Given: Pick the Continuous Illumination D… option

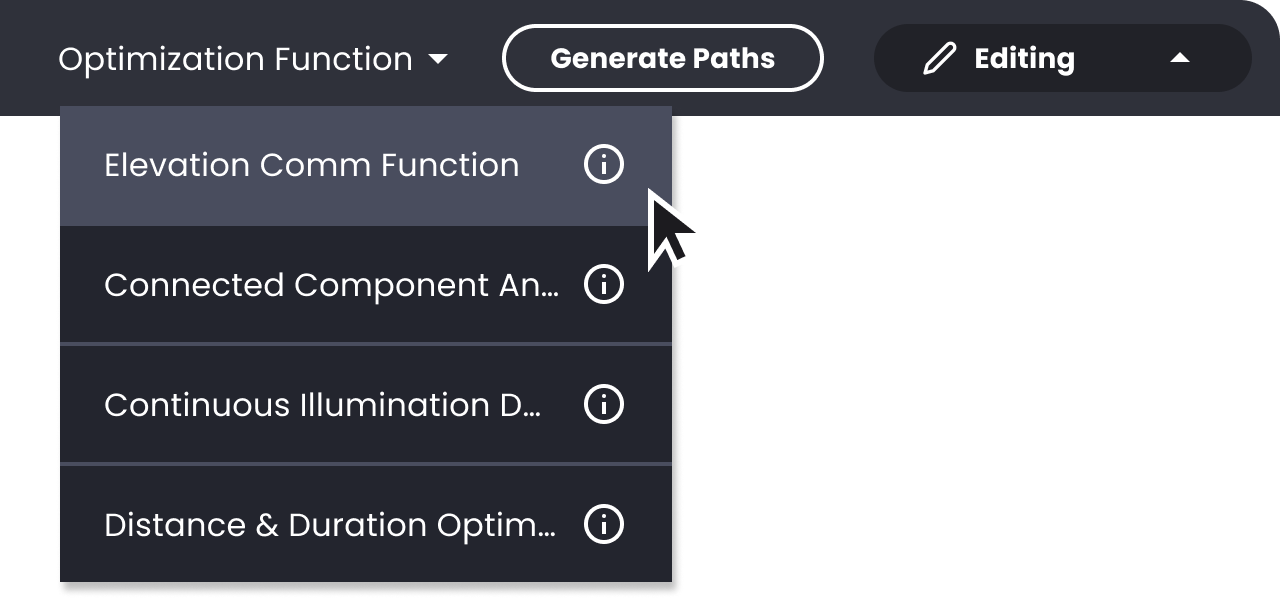Looking at the screenshot, I should 322,405.
